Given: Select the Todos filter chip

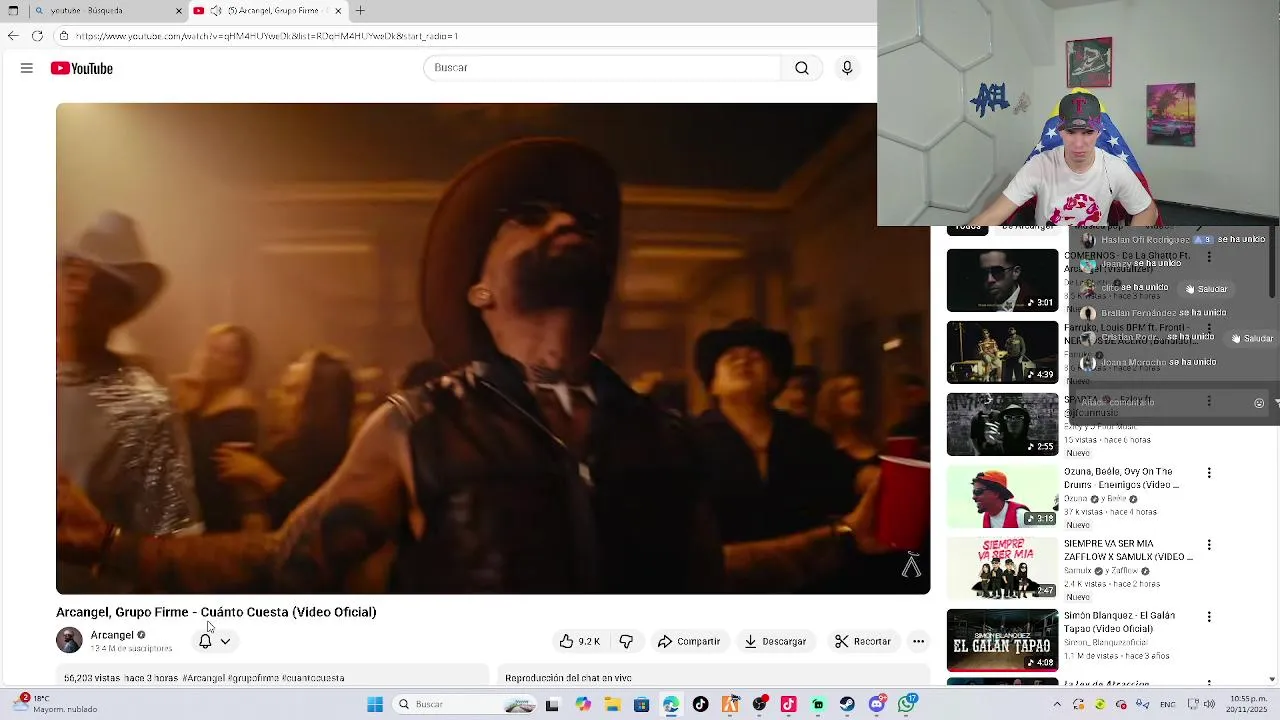Looking at the screenshot, I should (967, 228).
